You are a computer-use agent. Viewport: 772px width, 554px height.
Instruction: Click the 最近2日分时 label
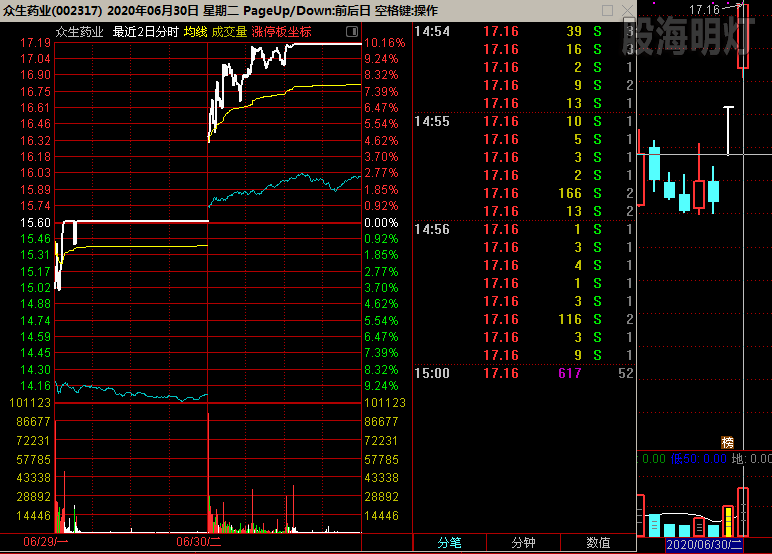click(145, 32)
